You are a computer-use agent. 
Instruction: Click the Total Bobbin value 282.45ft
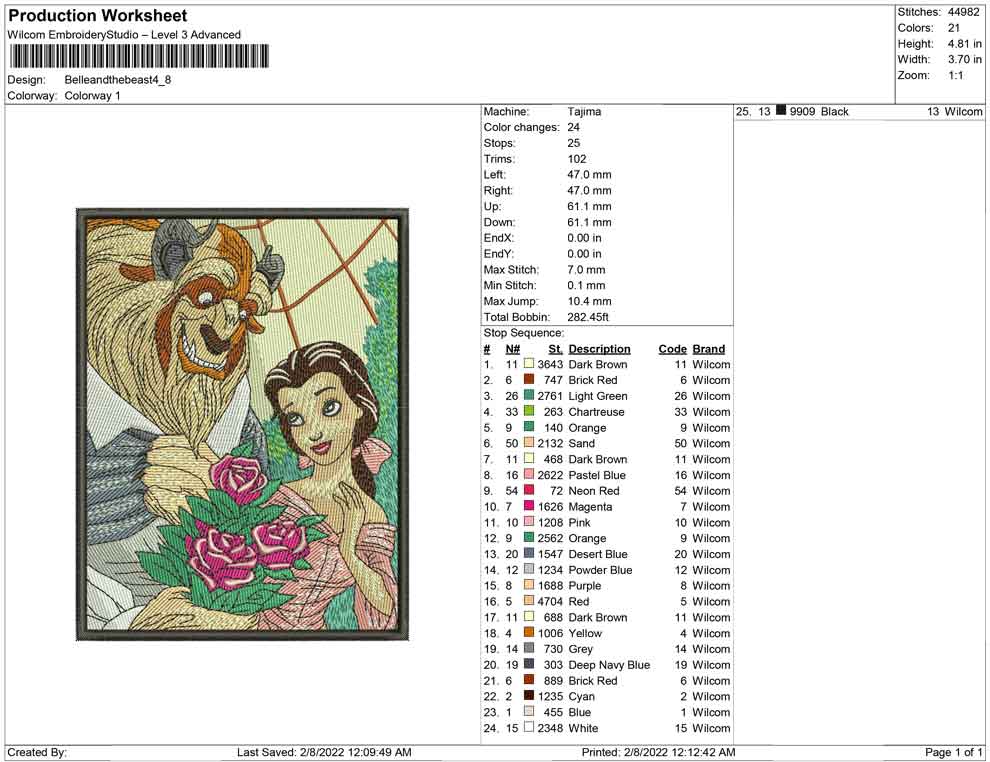pyautogui.click(x=588, y=317)
